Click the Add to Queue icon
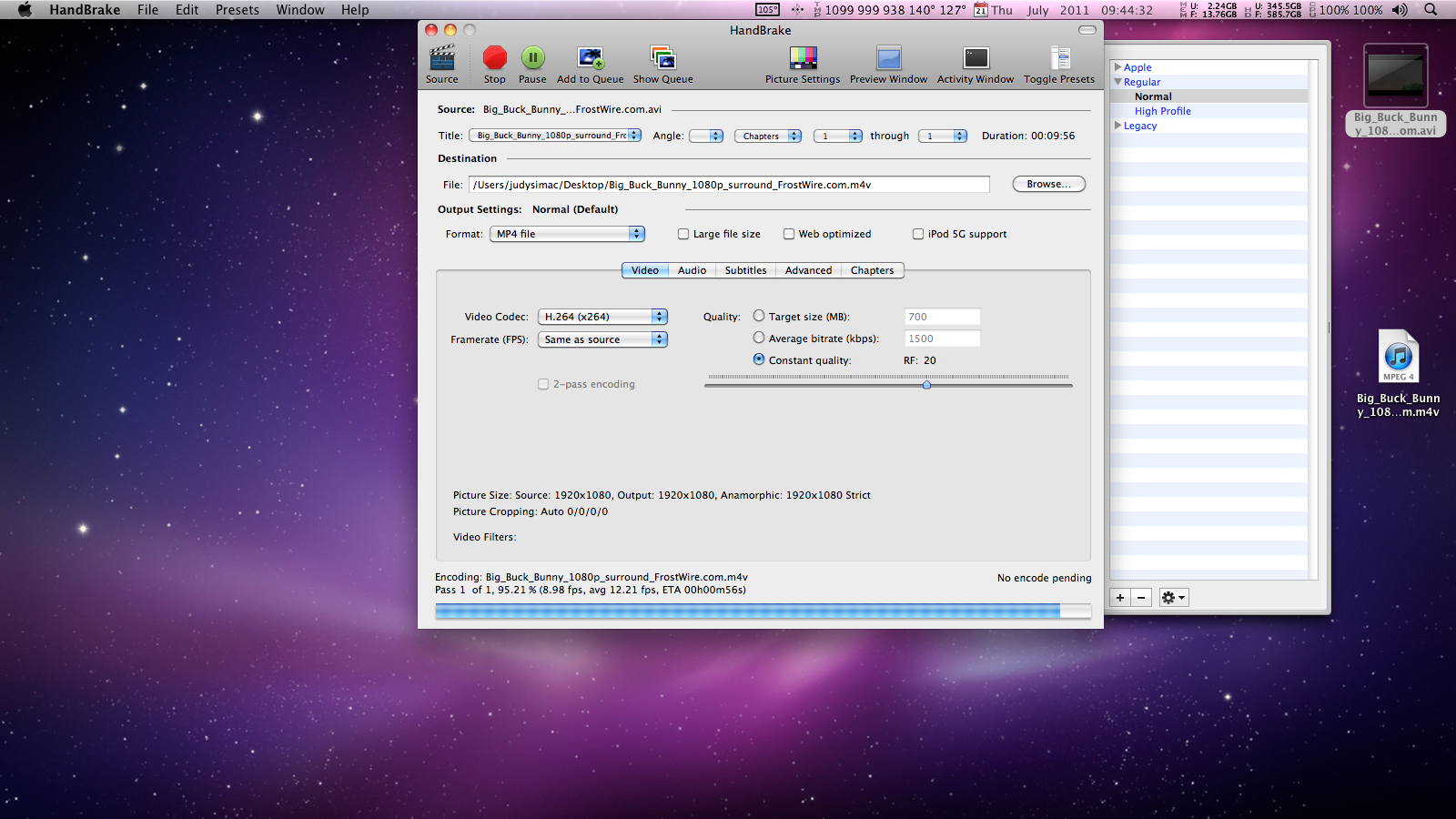The height and width of the screenshot is (819, 1456). [591, 58]
